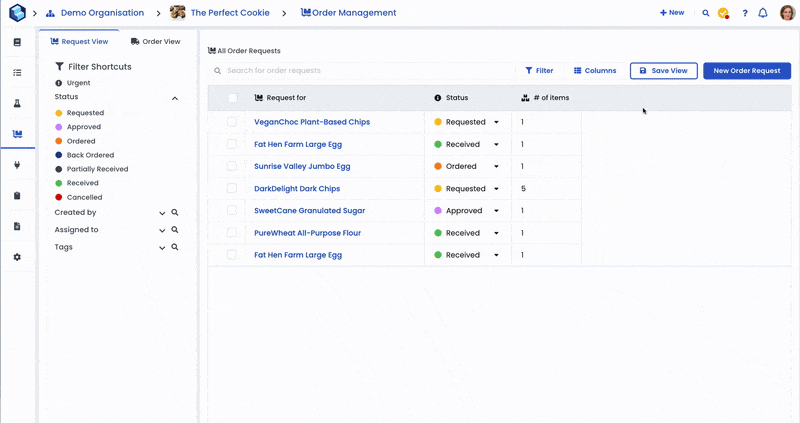Tick the checkbox for DarkDelight Dark Chips
The image size is (800, 423).
[232, 188]
